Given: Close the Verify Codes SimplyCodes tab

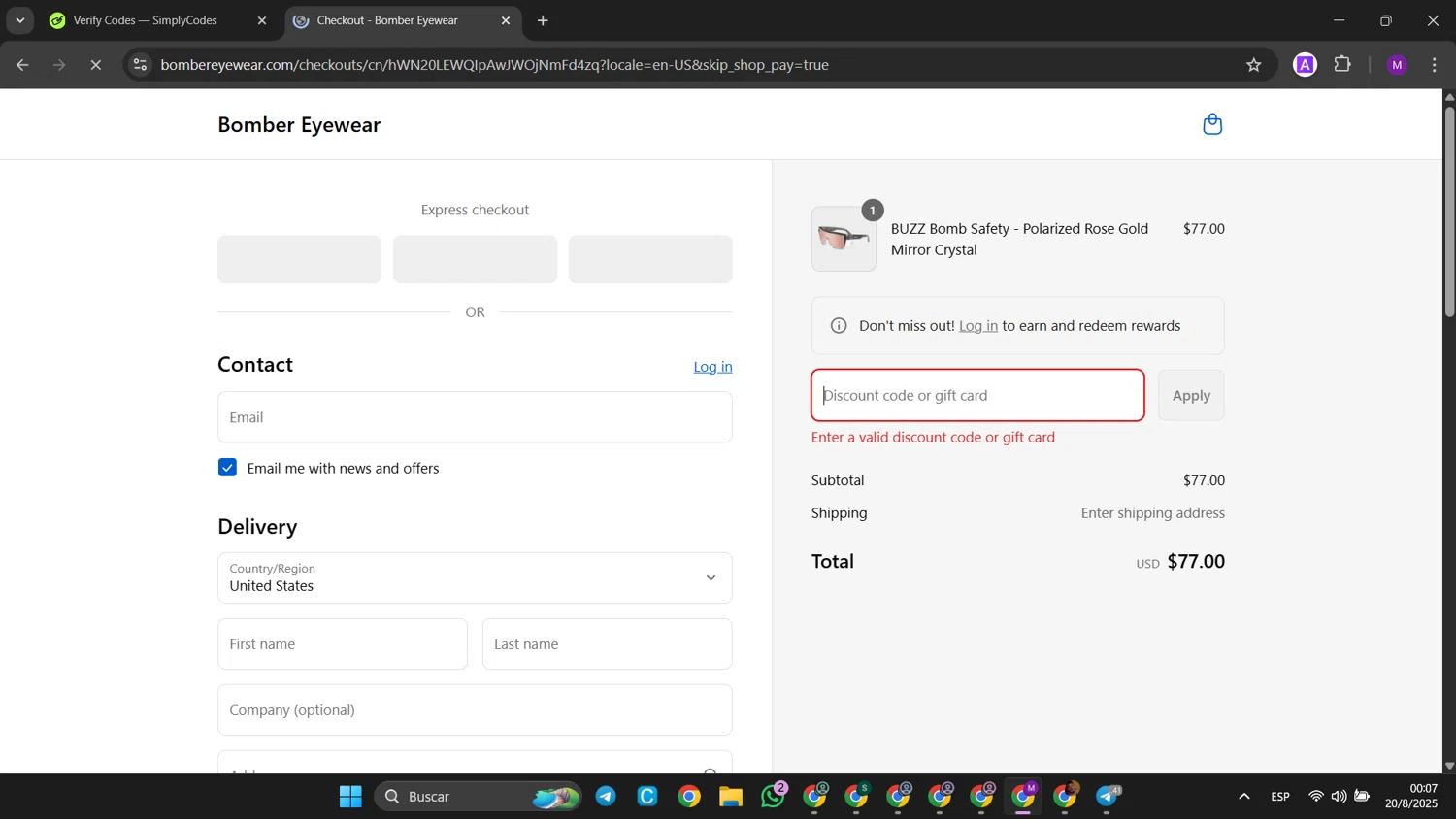Looking at the screenshot, I should click(261, 20).
